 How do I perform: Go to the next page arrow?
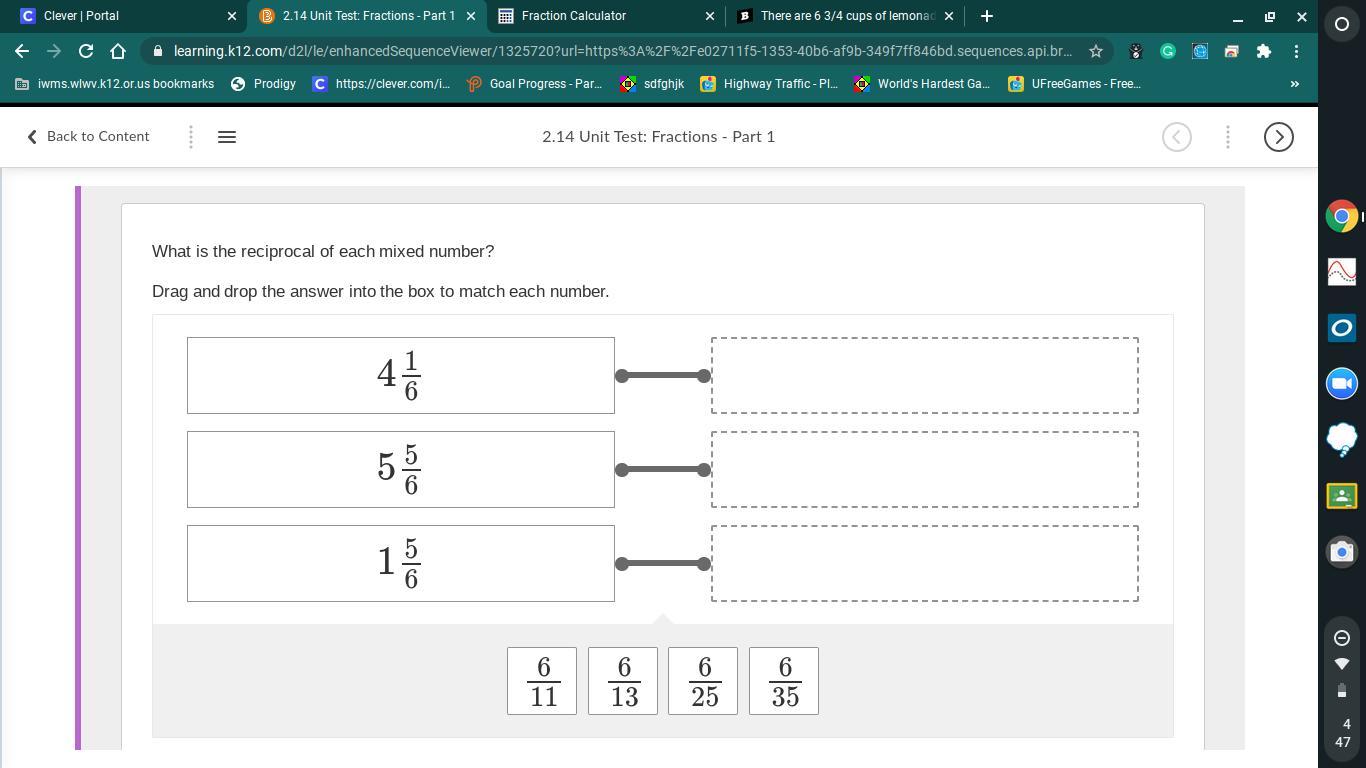coord(1279,137)
